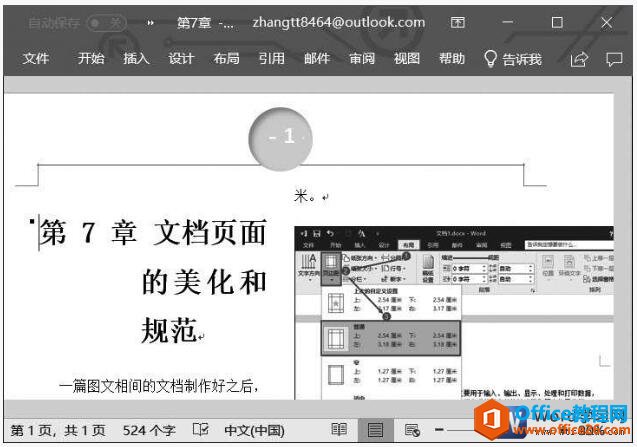Click the 告诉我 lightbulb search

[x=513, y=59]
